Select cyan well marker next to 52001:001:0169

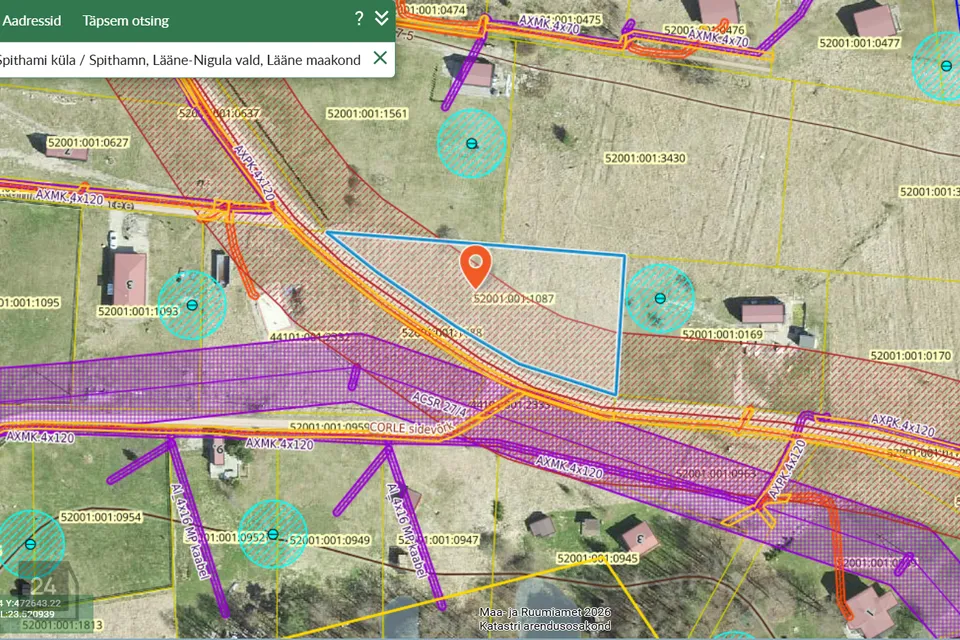coord(660,298)
